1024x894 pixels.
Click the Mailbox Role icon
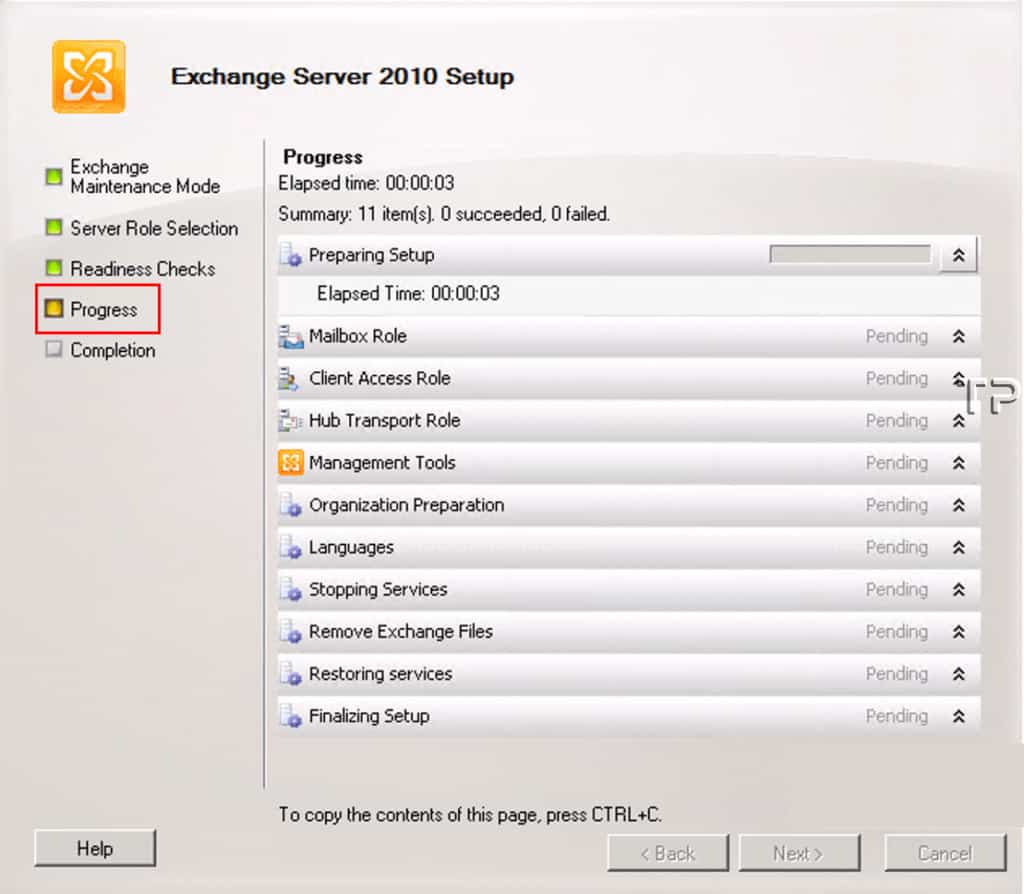coord(291,336)
